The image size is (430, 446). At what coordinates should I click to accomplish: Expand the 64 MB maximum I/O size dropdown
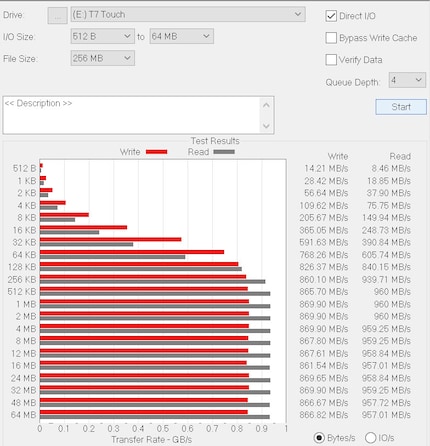click(x=182, y=36)
